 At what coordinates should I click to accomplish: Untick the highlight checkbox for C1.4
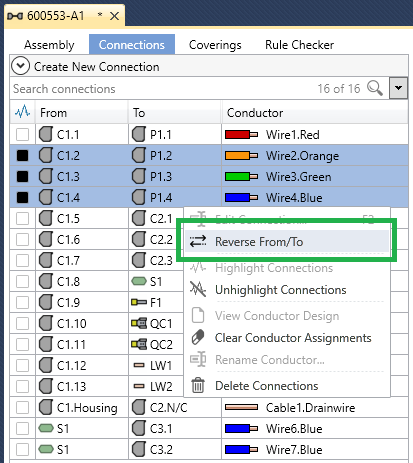coord(22,198)
